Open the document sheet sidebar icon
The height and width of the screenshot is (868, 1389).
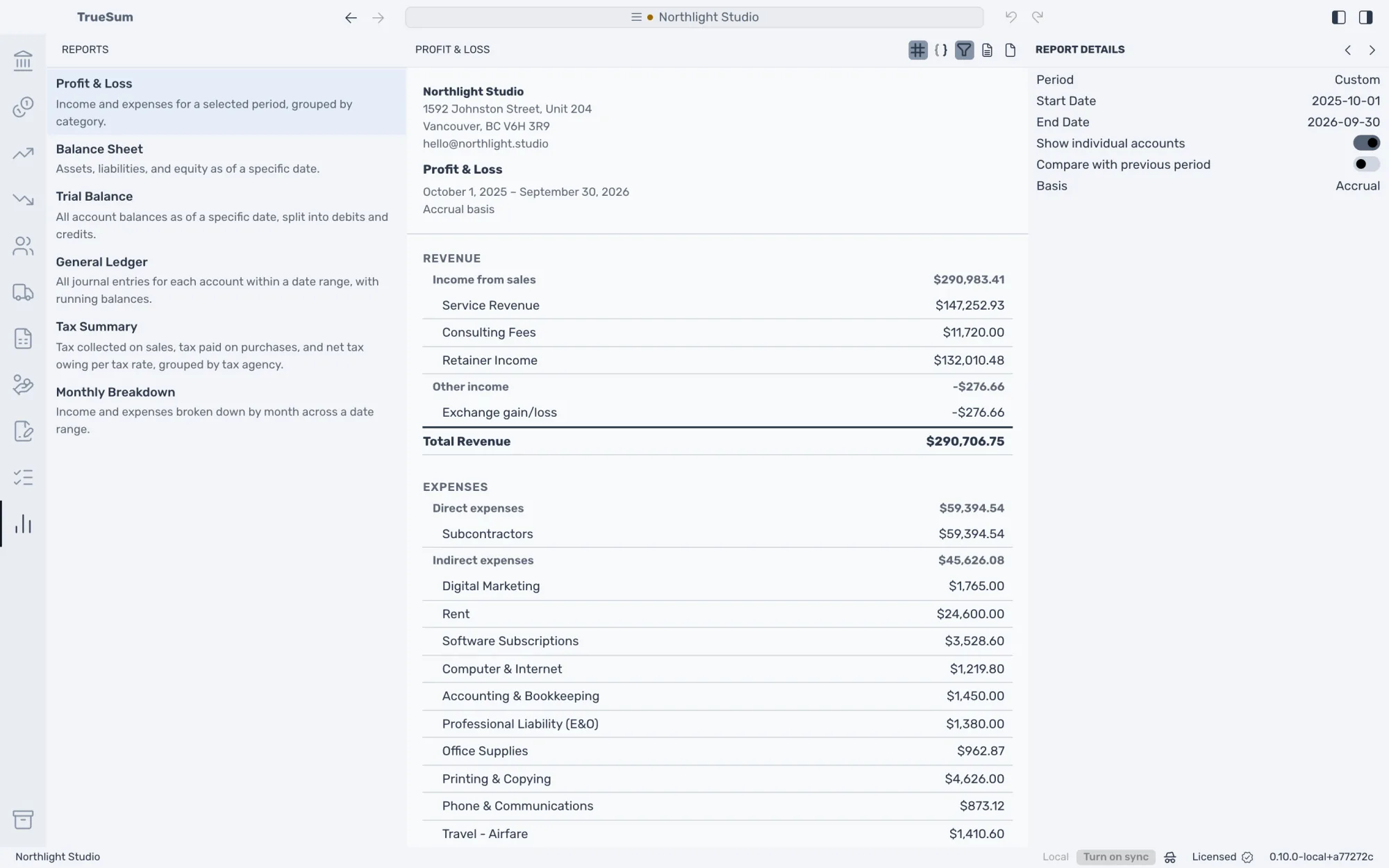click(x=23, y=339)
